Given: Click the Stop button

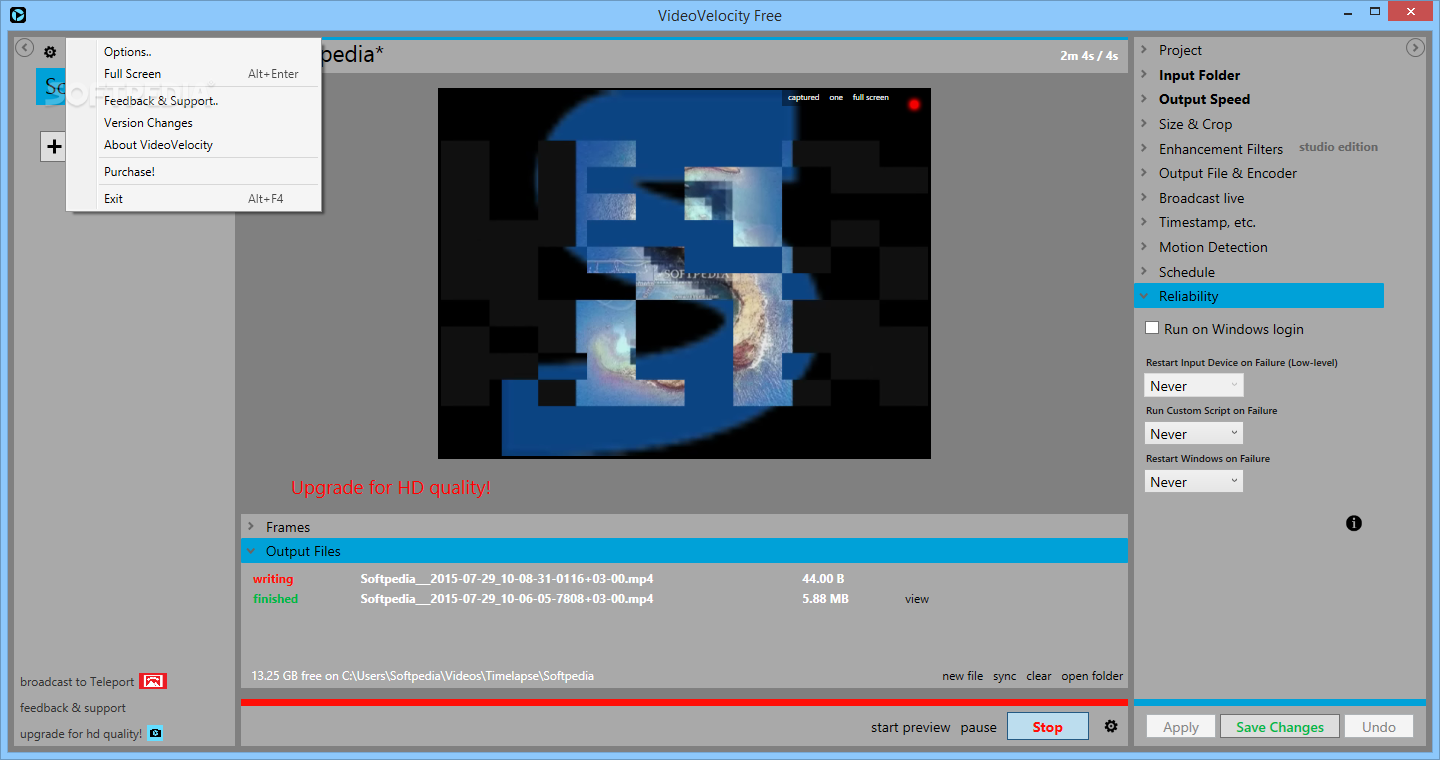Looking at the screenshot, I should [x=1047, y=727].
